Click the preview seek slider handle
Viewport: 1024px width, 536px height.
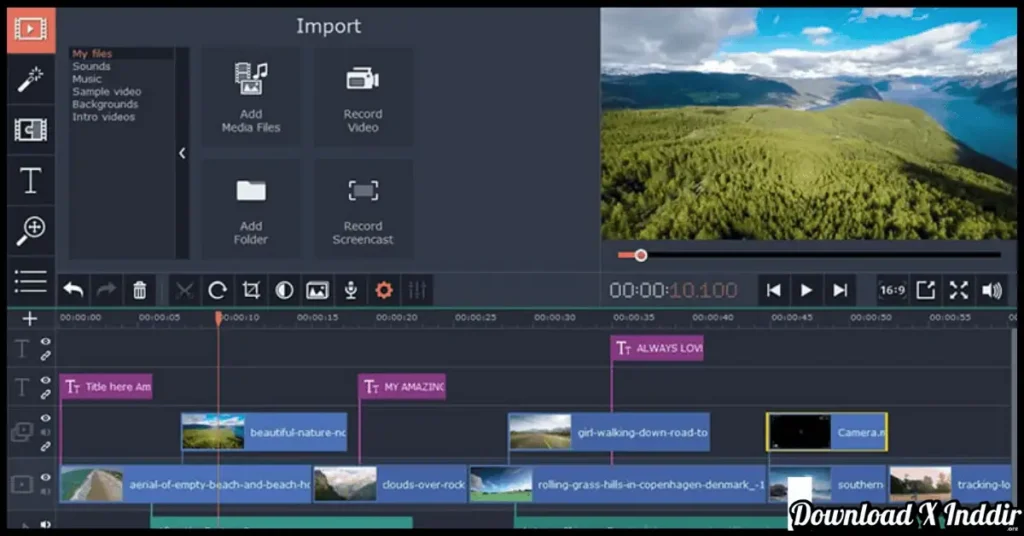pos(641,255)
